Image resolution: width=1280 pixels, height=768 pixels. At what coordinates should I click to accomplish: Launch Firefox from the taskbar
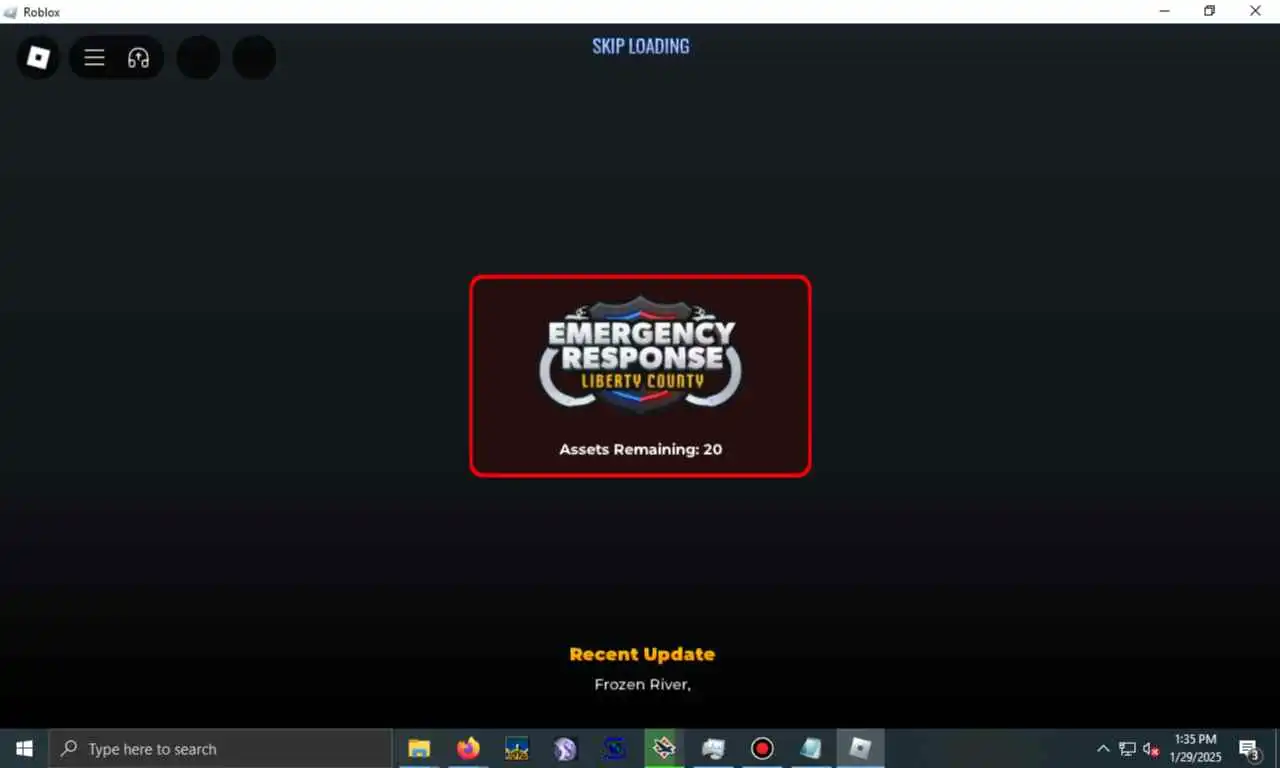tap(468, 748)
